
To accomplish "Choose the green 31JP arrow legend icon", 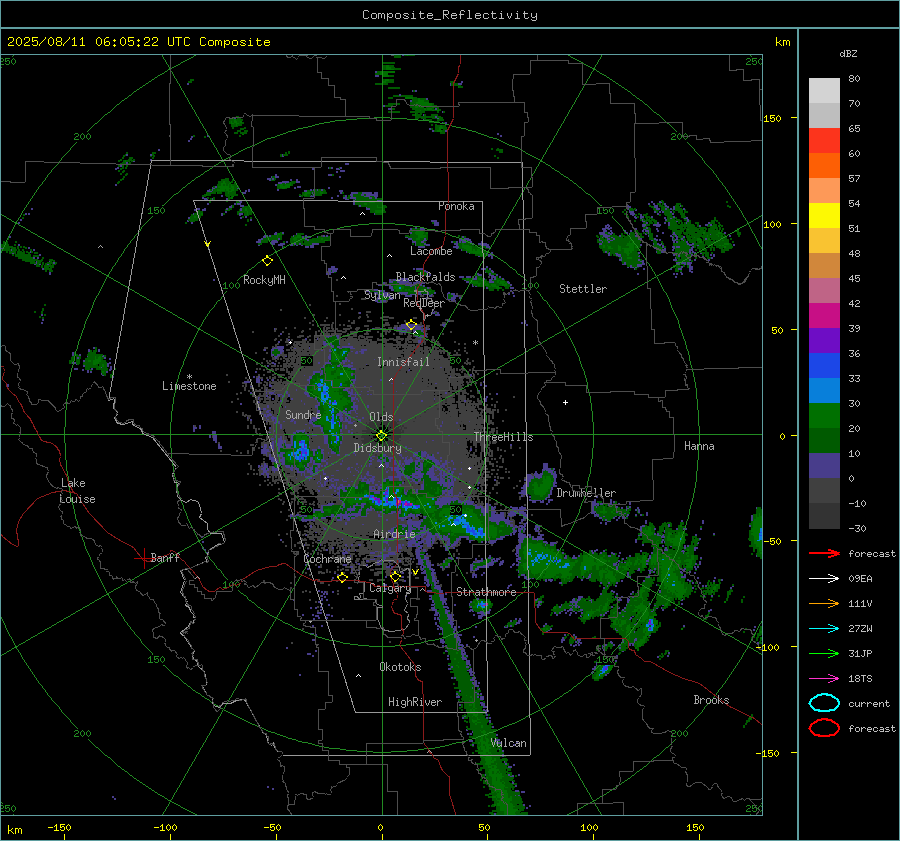I will [x=824, y=653].
